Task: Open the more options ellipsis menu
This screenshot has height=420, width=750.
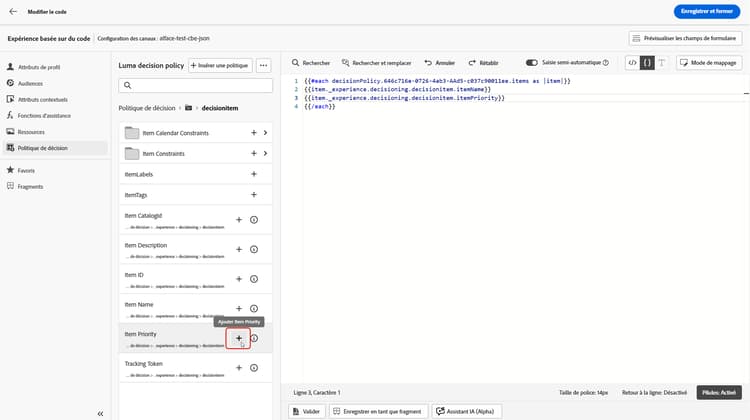Action: click(x=264, y=65)
